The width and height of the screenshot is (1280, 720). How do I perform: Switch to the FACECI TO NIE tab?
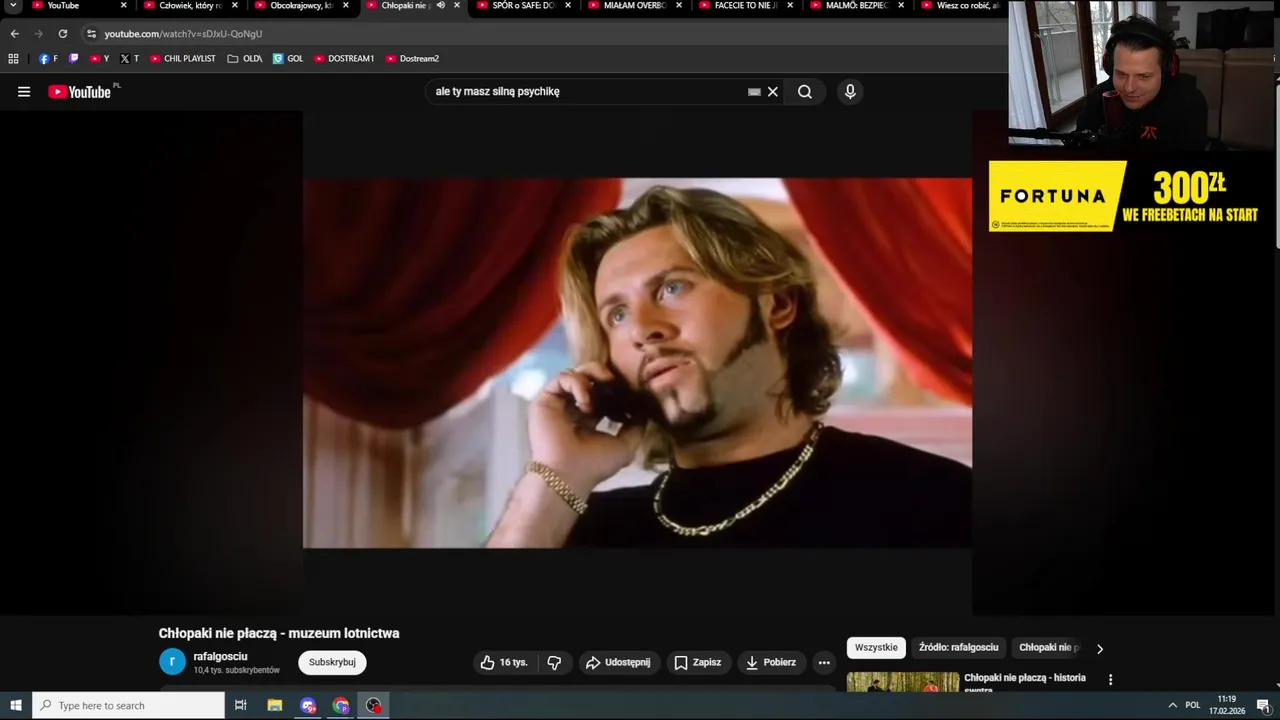click(x=746, y=5)
